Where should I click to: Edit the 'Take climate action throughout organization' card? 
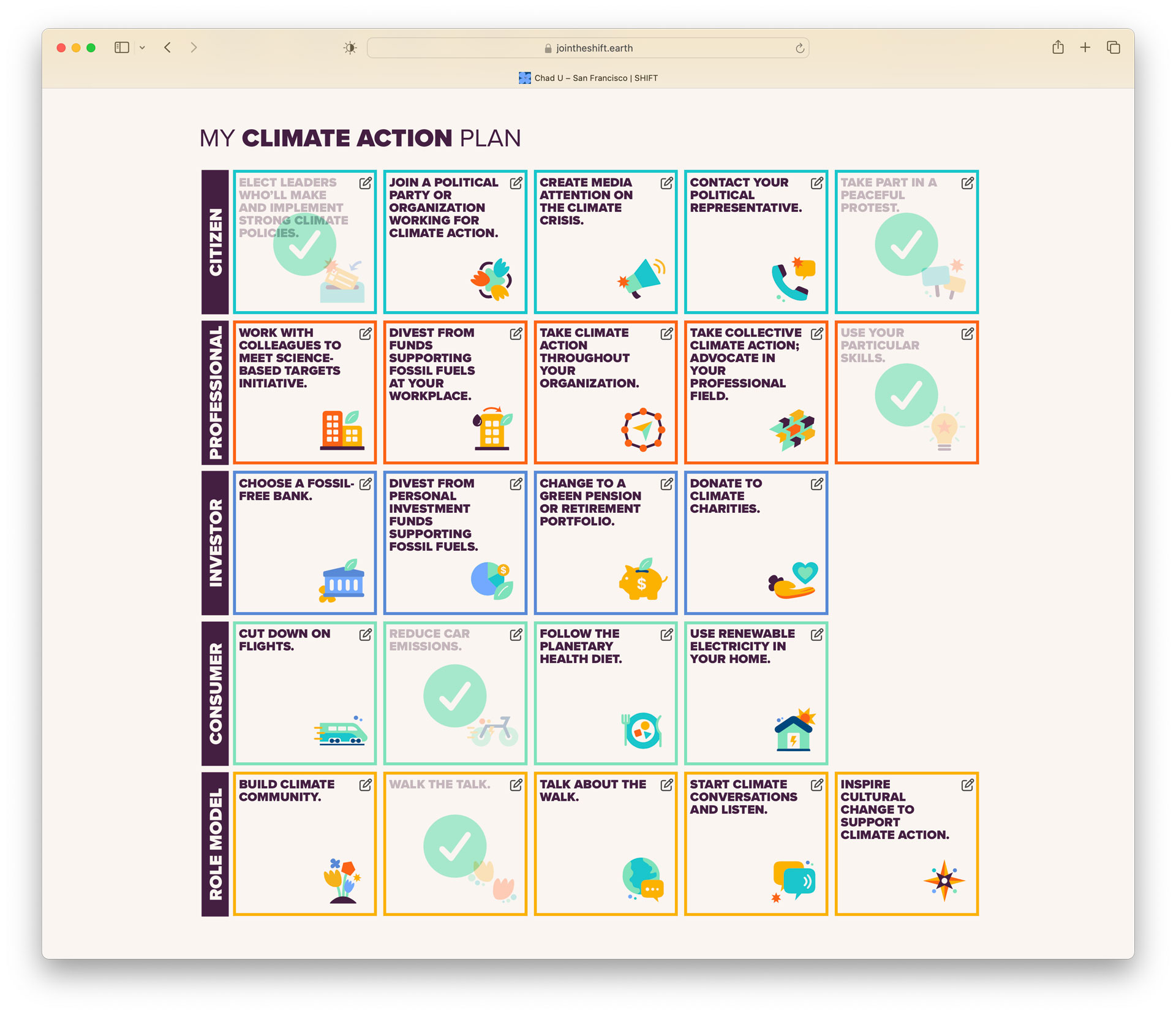point(667,333)
